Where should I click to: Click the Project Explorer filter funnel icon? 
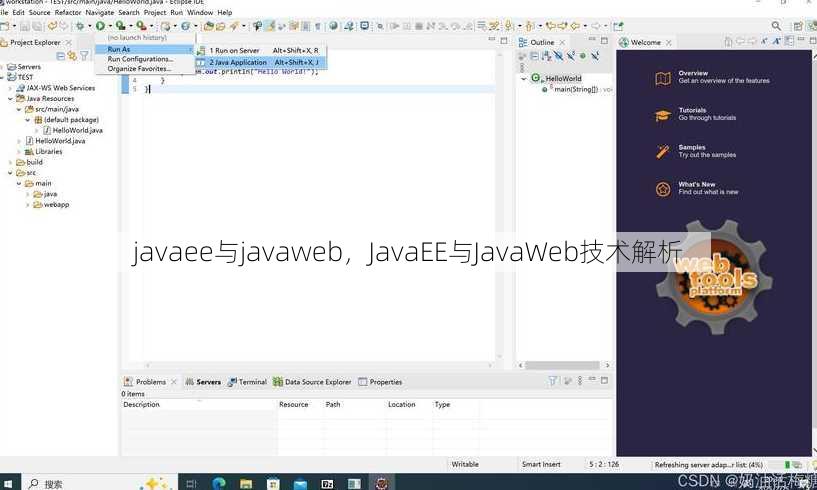pyautogui.click(x=84, y=56)
